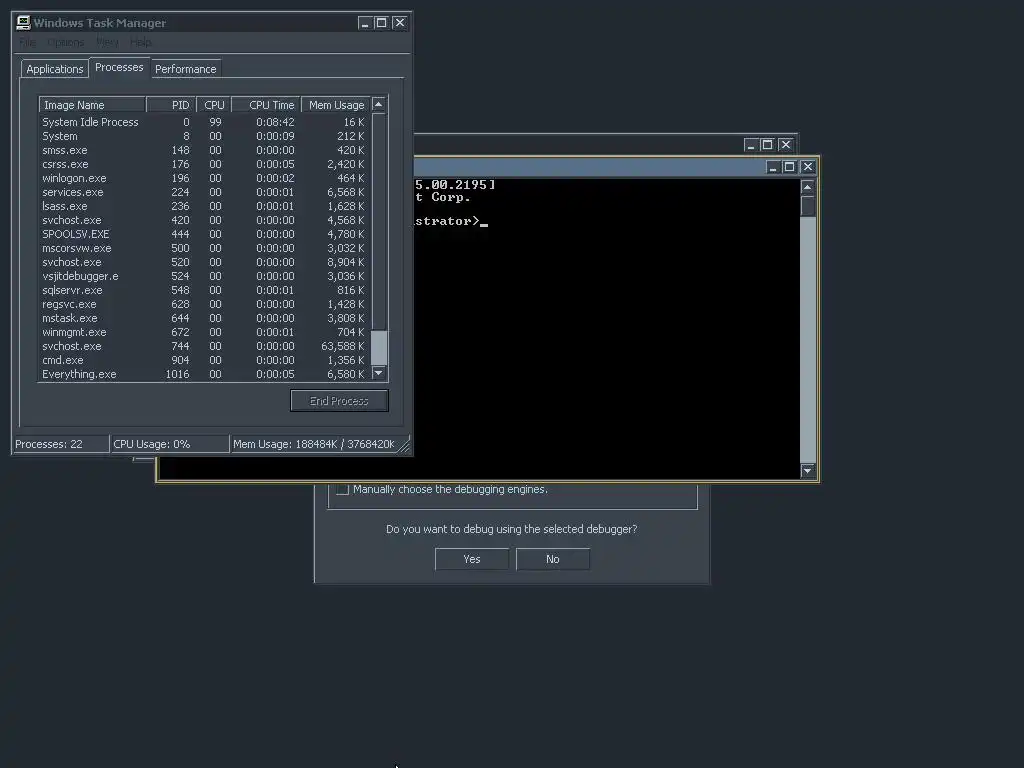Select vsjitdebugger.e process
The height and width of the screenshot is (768, 1024).
tap(204, 276)
